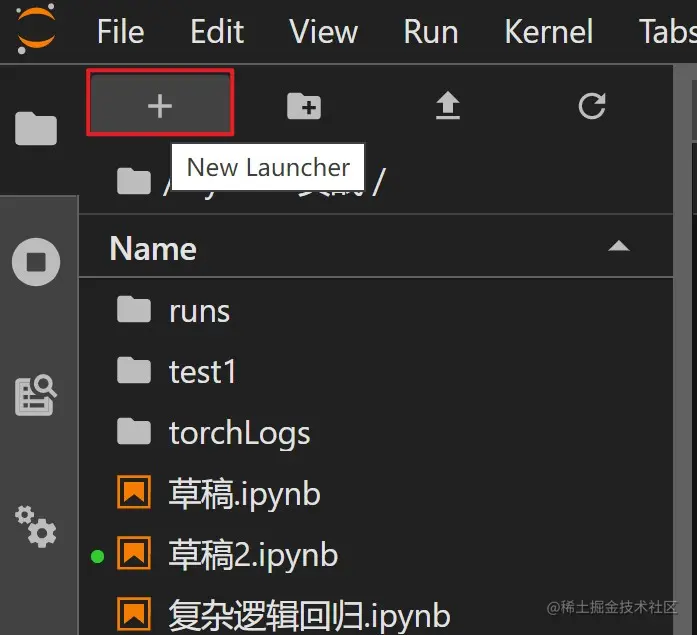Select the runs folder
The height and width of the screenshot is (635, 697).
point(376,310)
